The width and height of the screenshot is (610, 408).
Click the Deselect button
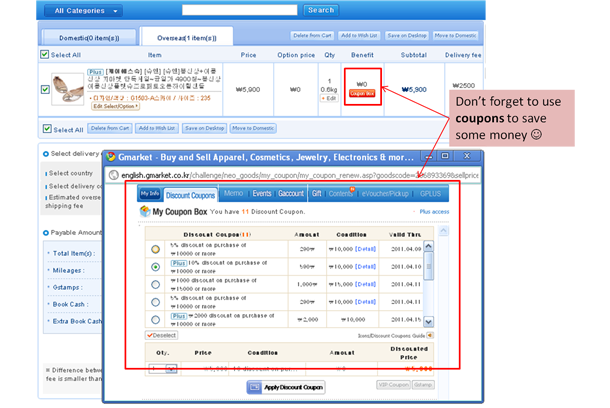pos(161,335)
